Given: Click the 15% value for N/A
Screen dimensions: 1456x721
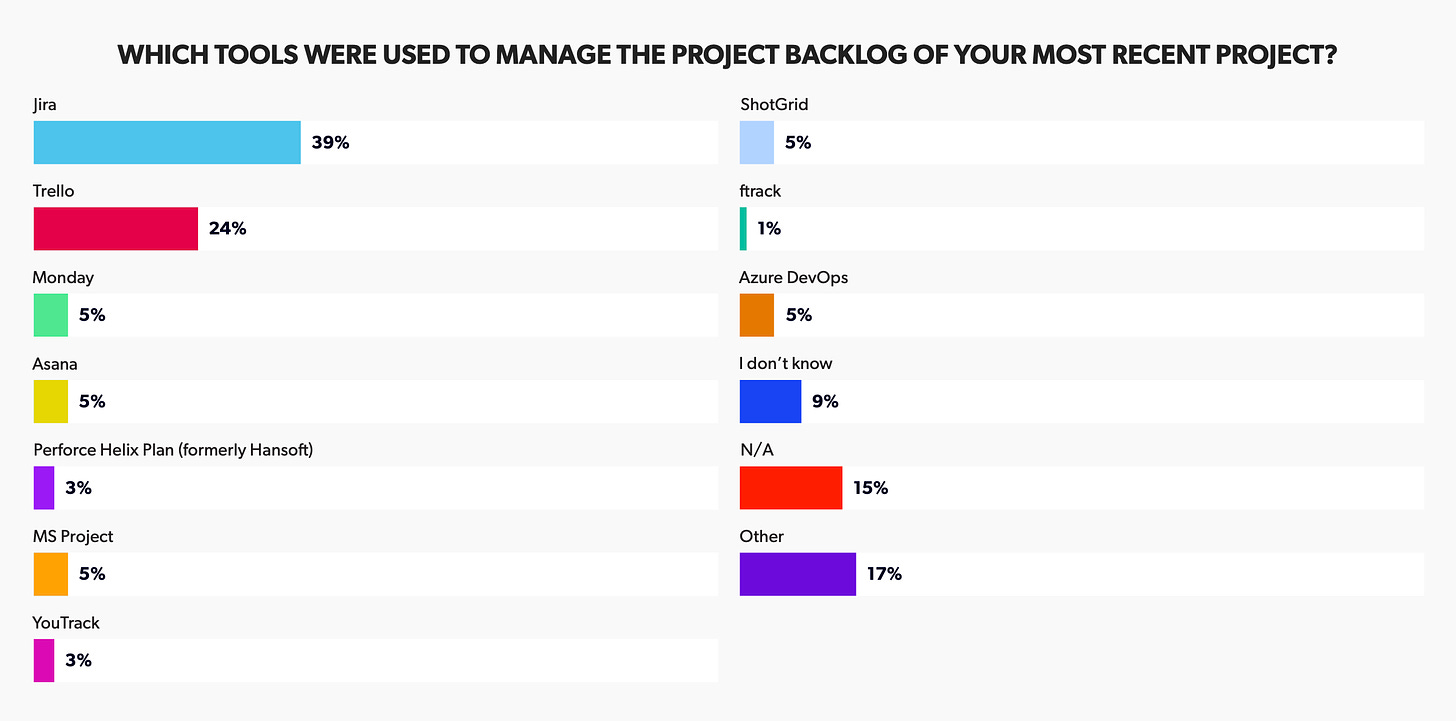Looking at the screenshot, I should coord(870,488).
